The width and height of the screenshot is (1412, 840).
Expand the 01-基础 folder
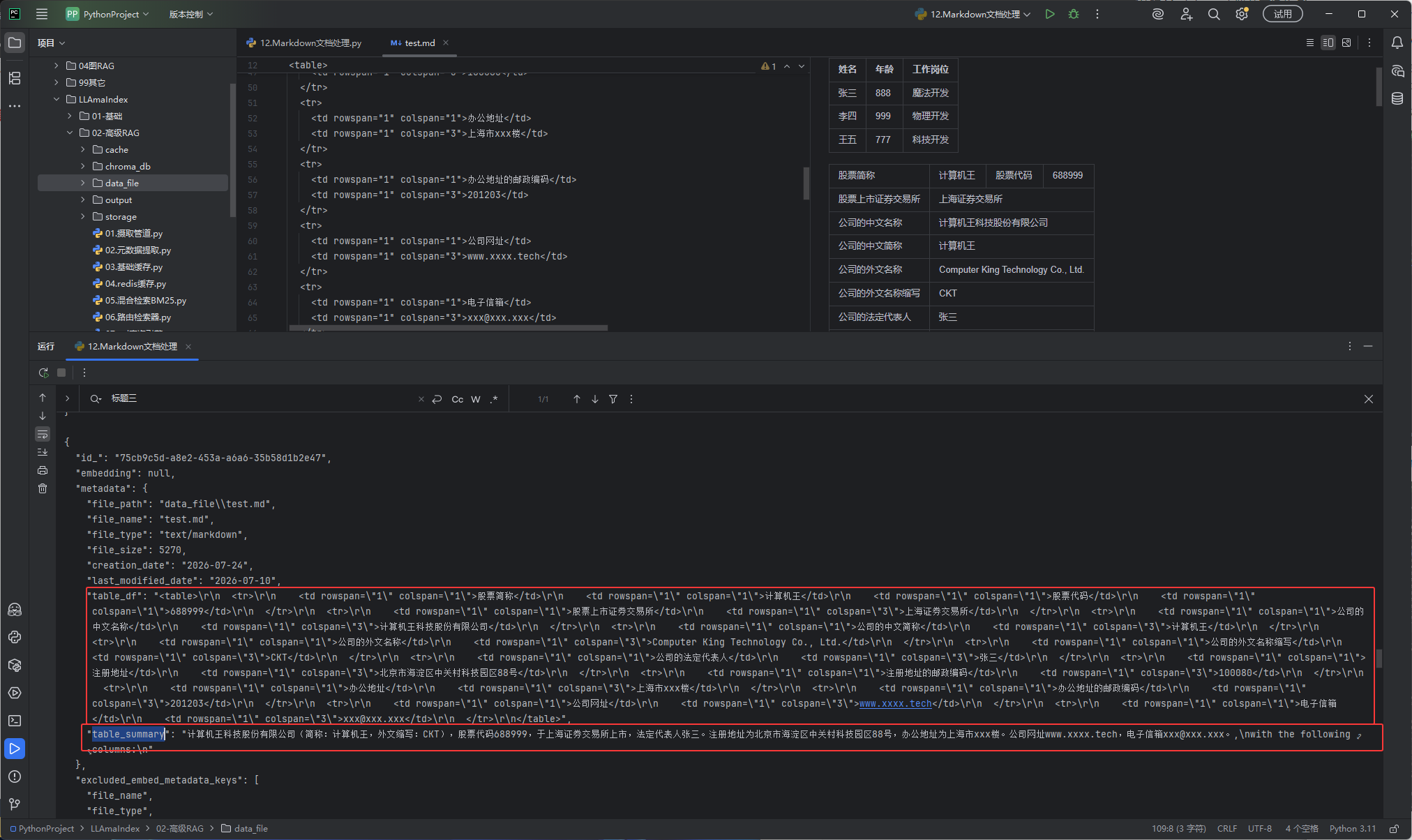pos(70,116)
